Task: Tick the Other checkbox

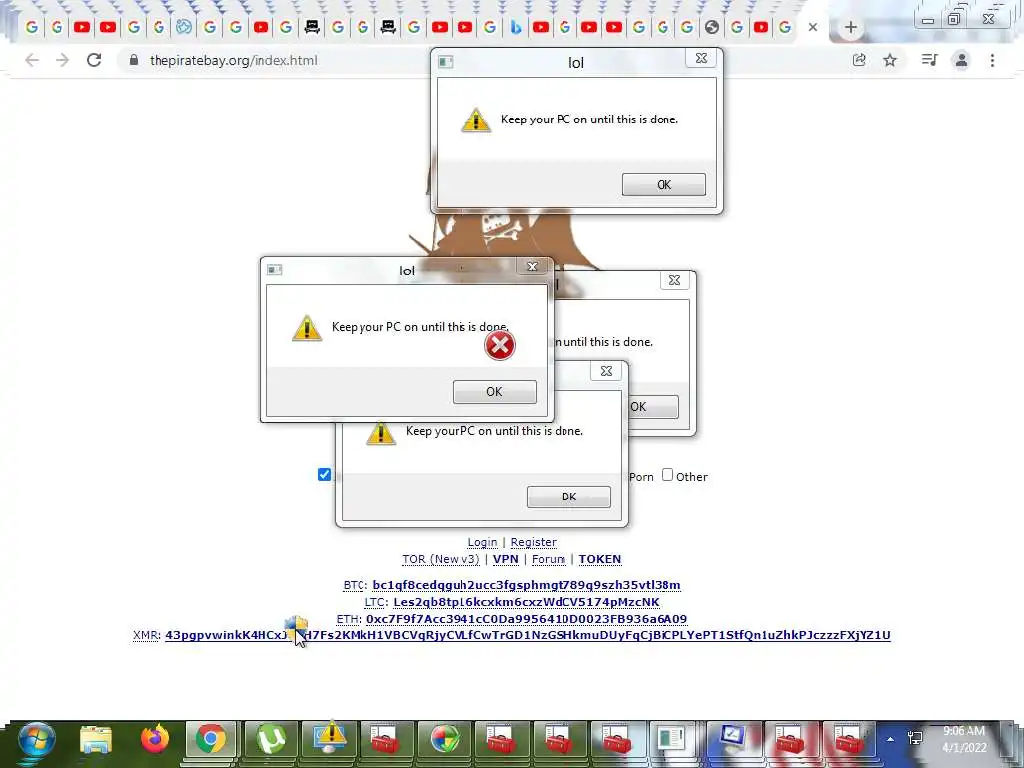Action: pyautogui.click(x=667, y=475)
